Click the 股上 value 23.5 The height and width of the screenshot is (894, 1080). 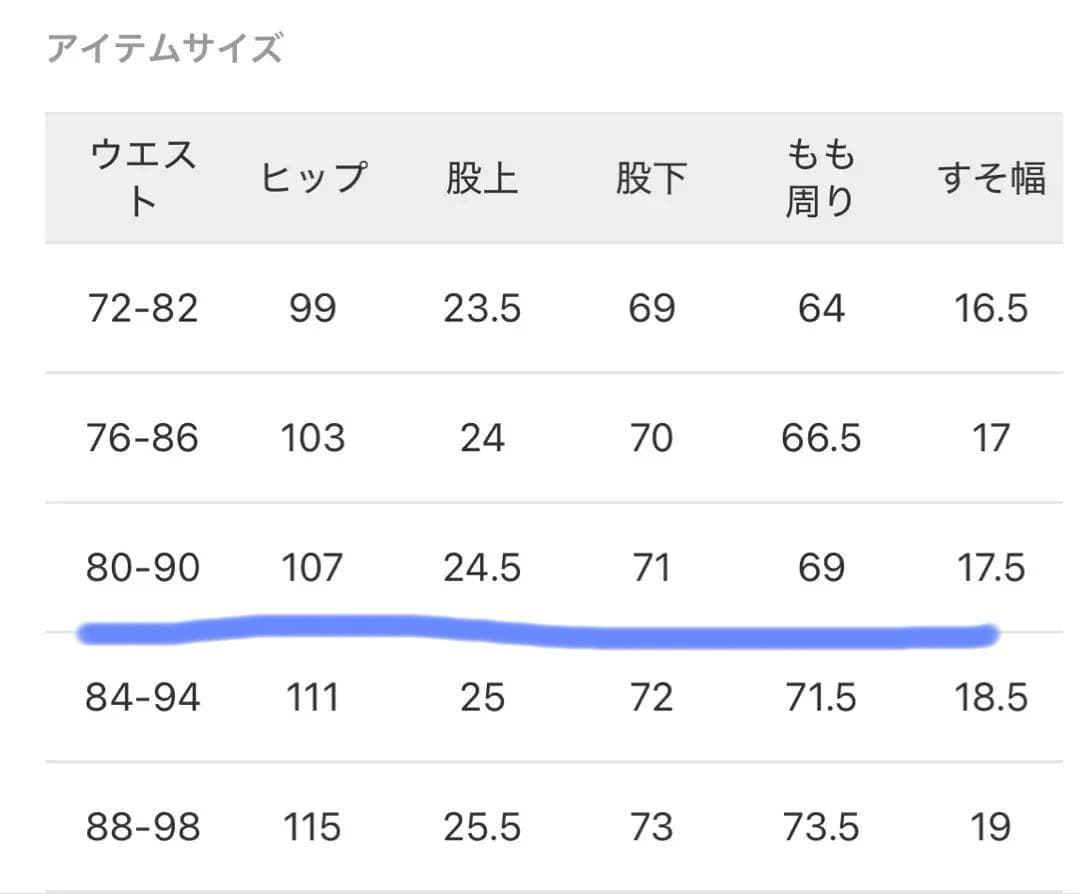482,308
